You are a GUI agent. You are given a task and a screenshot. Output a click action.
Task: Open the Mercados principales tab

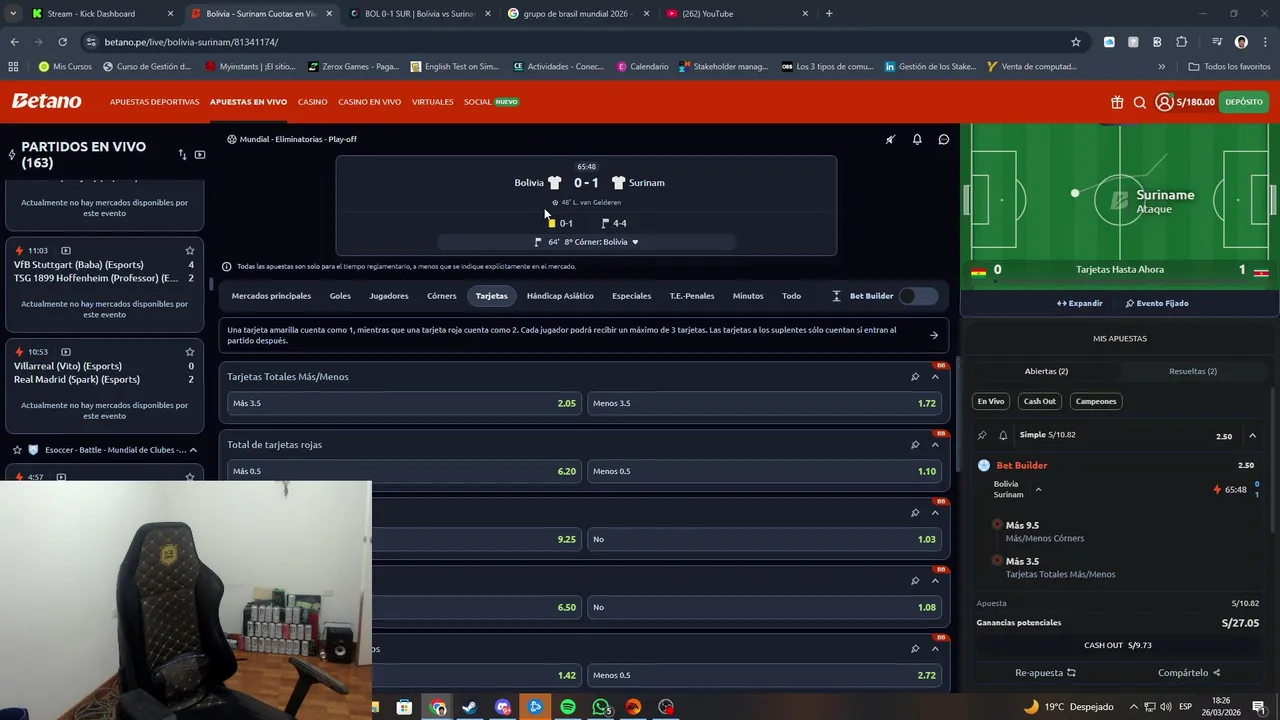(271, 296)
